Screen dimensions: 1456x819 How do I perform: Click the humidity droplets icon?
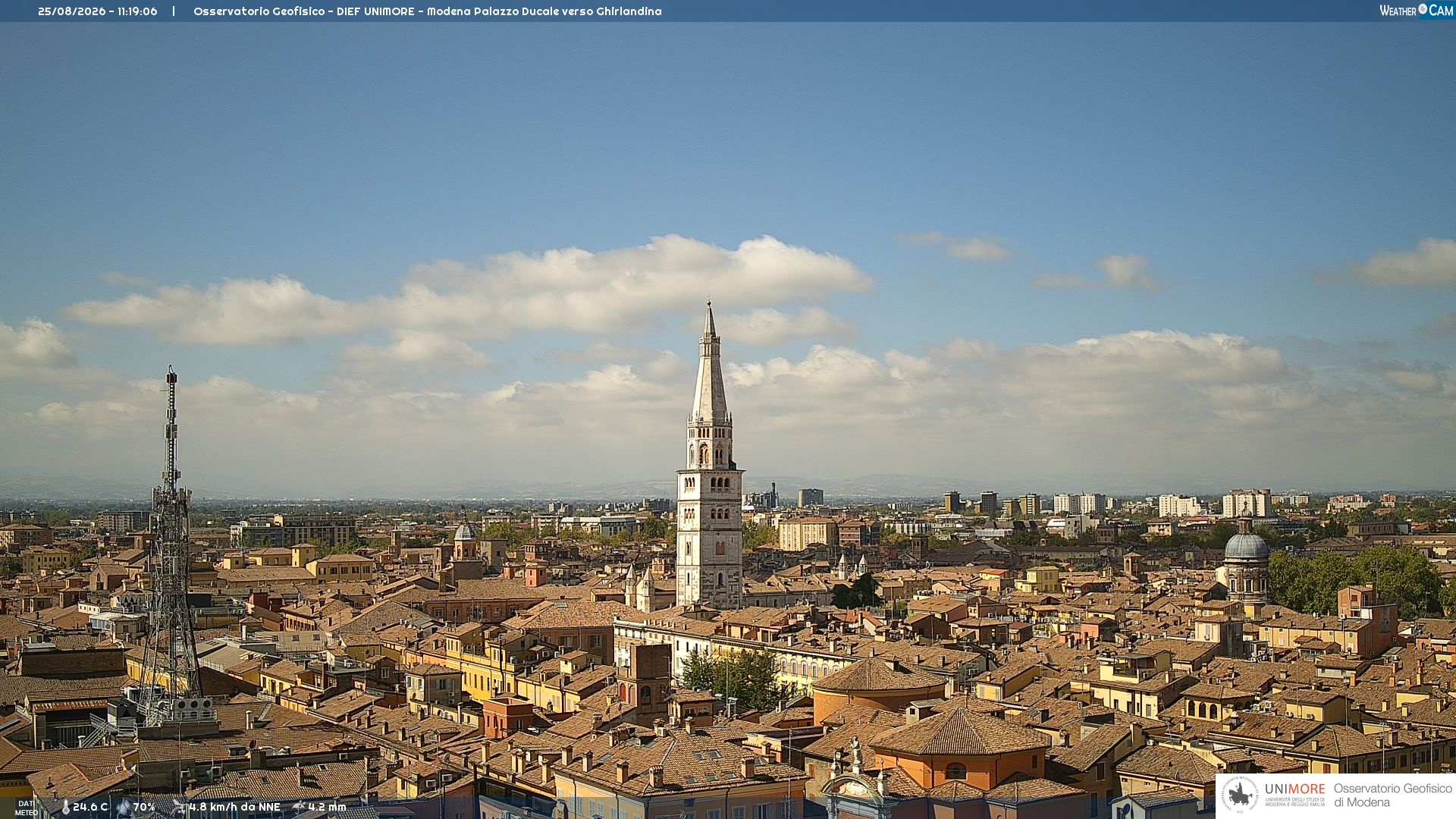click(124, 808)
